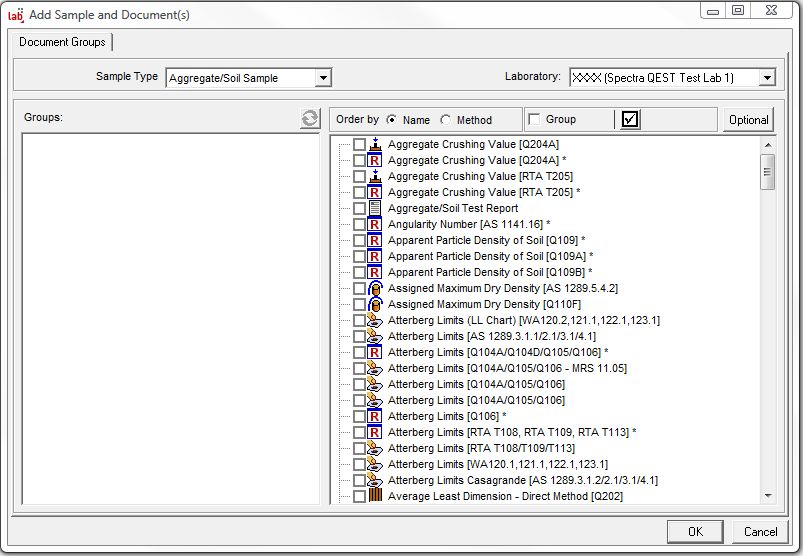Enable the Group checkbox
Image resolution: width=803 pixels, height=556 pixels.
(534, 120)
